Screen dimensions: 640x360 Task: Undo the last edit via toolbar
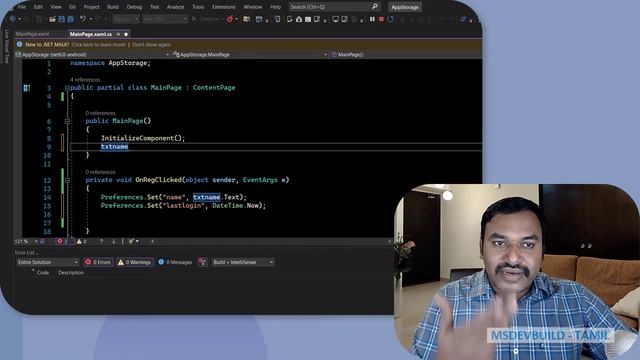pyautogui.click(x=83, y=19)
